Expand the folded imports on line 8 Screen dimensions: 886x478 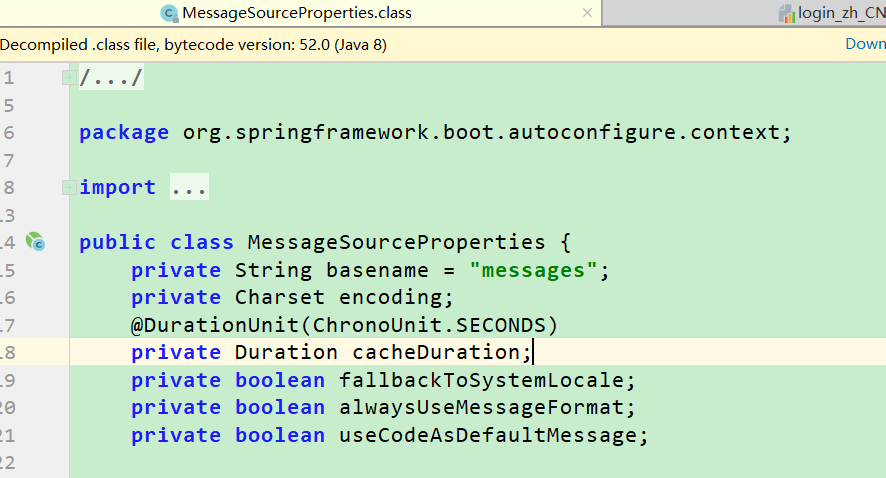coord(69,187)
